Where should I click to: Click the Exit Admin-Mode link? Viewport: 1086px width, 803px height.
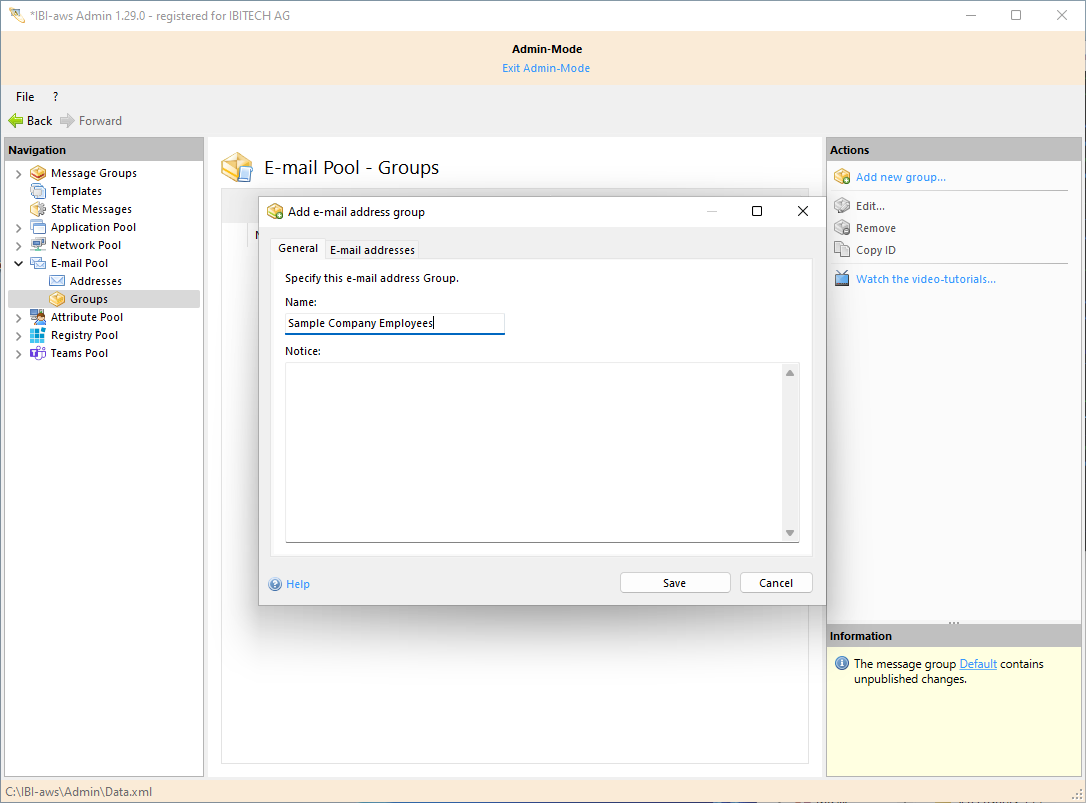click(x=546, y=68)
